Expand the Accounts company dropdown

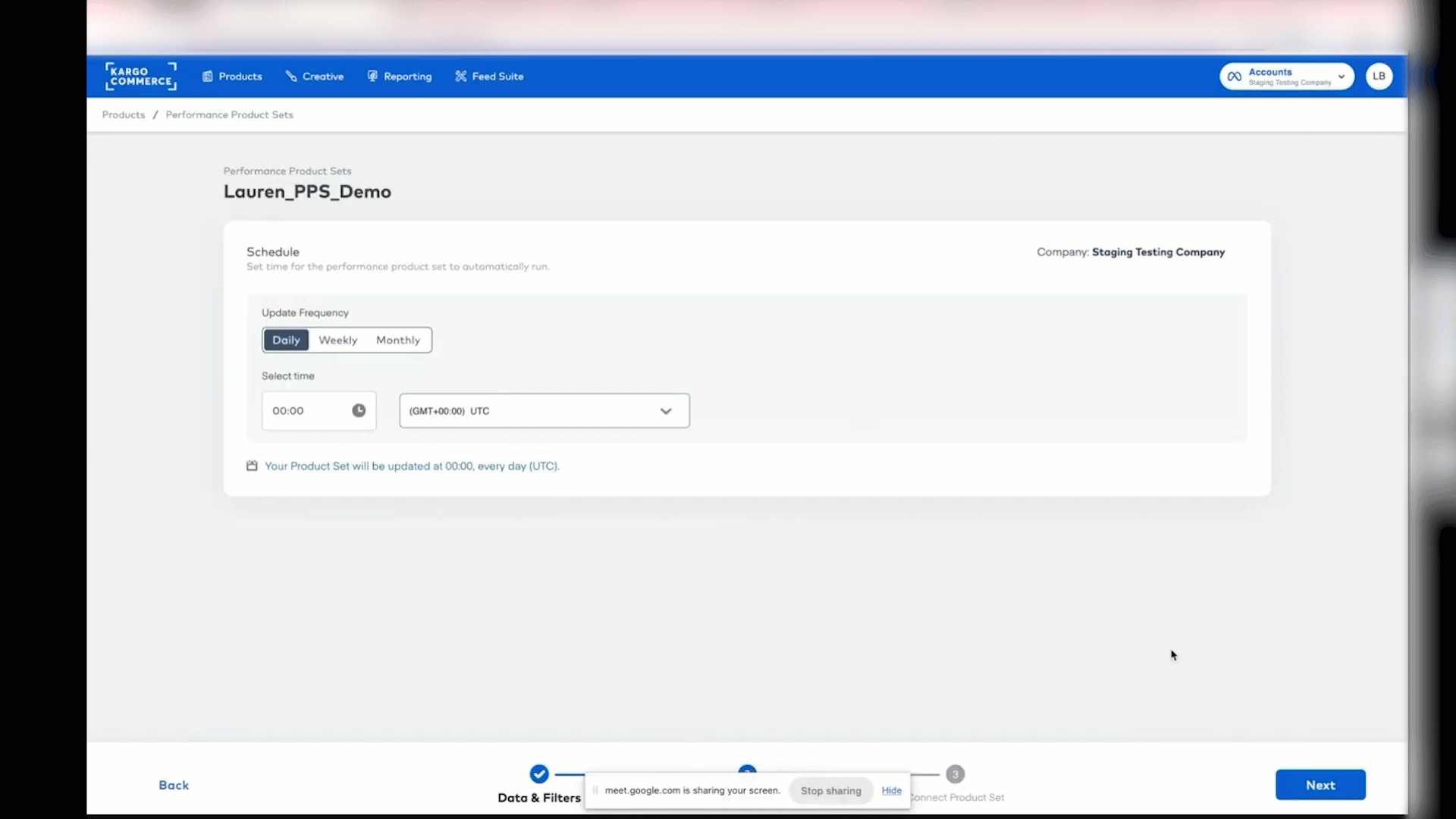click(1341, 76)
